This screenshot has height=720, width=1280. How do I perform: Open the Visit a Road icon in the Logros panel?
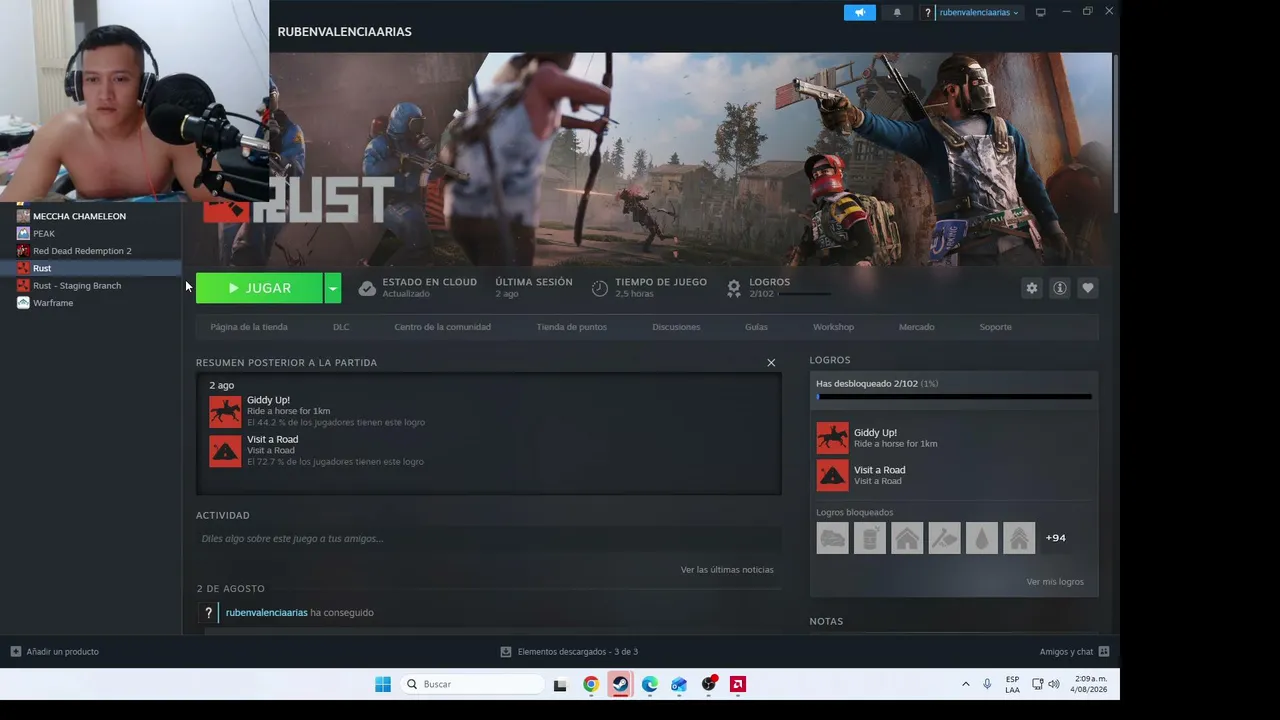click(x=832, y=475)
